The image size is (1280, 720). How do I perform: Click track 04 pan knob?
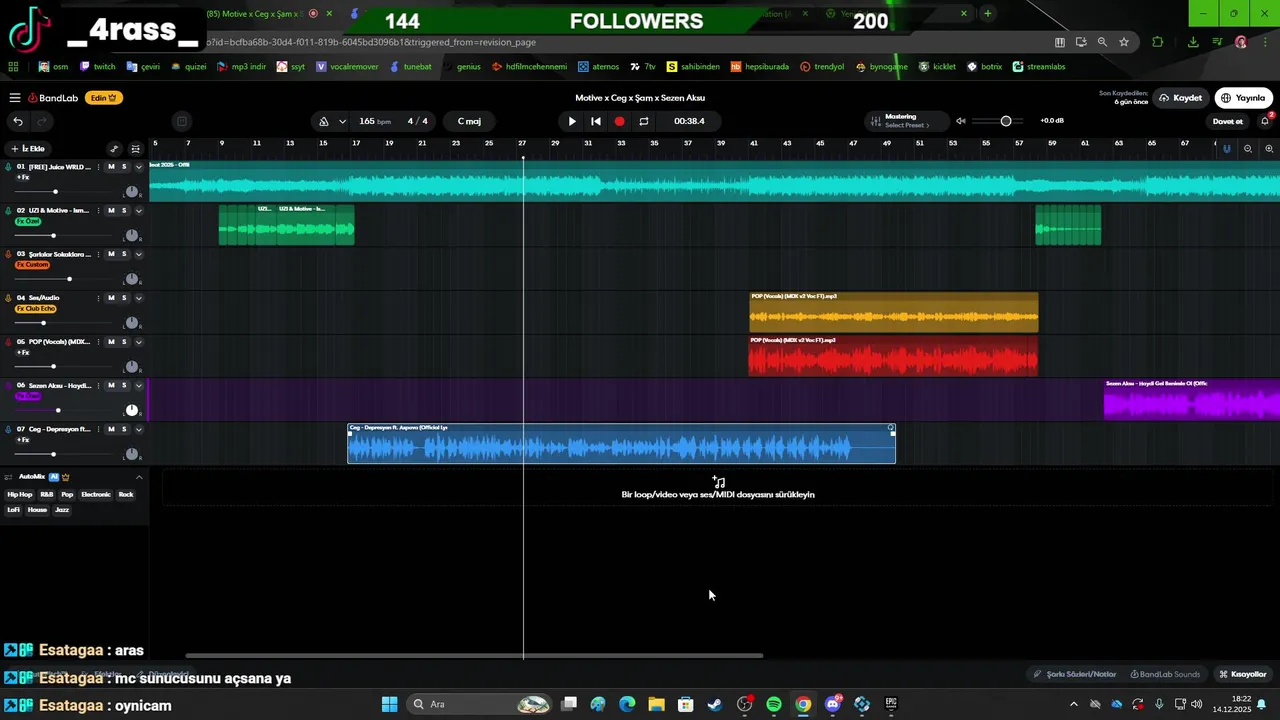[x=131, y=323]
